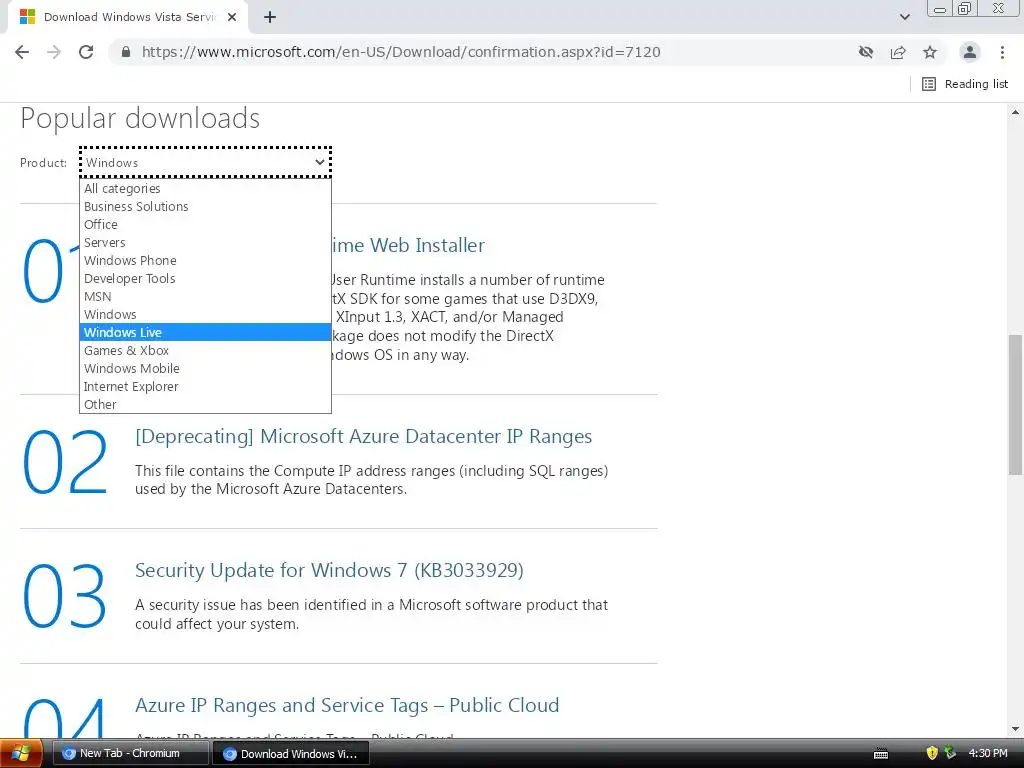
Task: Click the Azure Datacenters description text
Action: click(372, 480)
